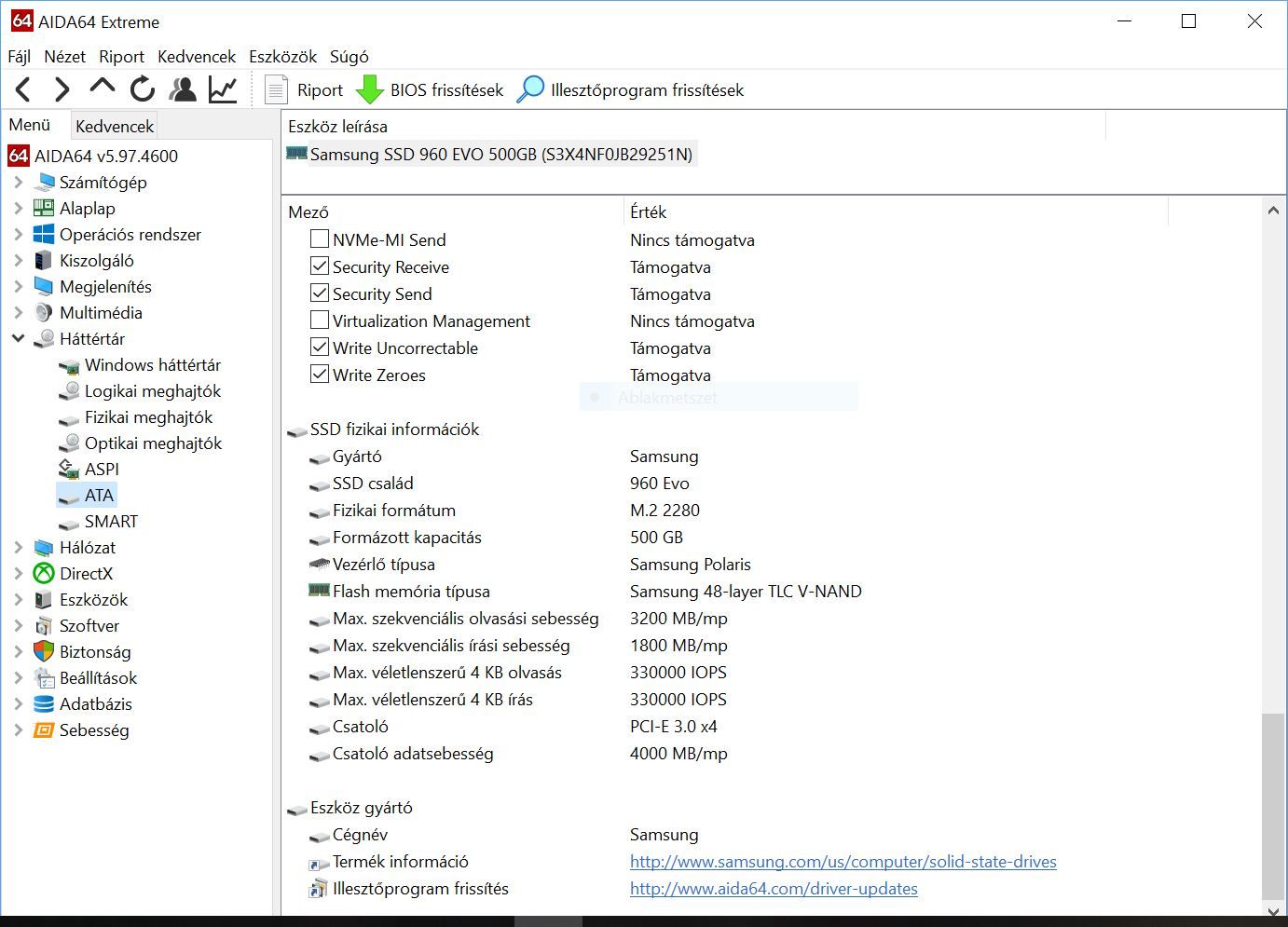Click the magnifier Illesztőprogram frissítések icon
This screenshot has height=927, width=1288.
coord(530,89)
